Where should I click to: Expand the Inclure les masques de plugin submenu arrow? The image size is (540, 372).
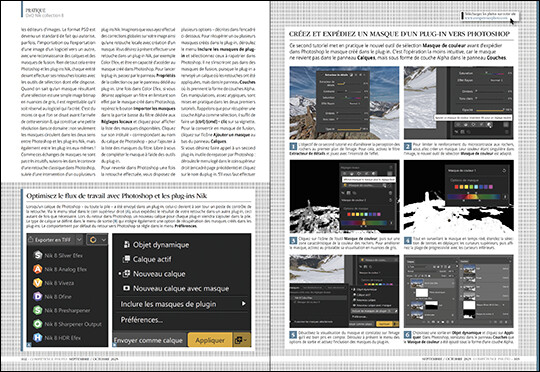click(243, 303)
